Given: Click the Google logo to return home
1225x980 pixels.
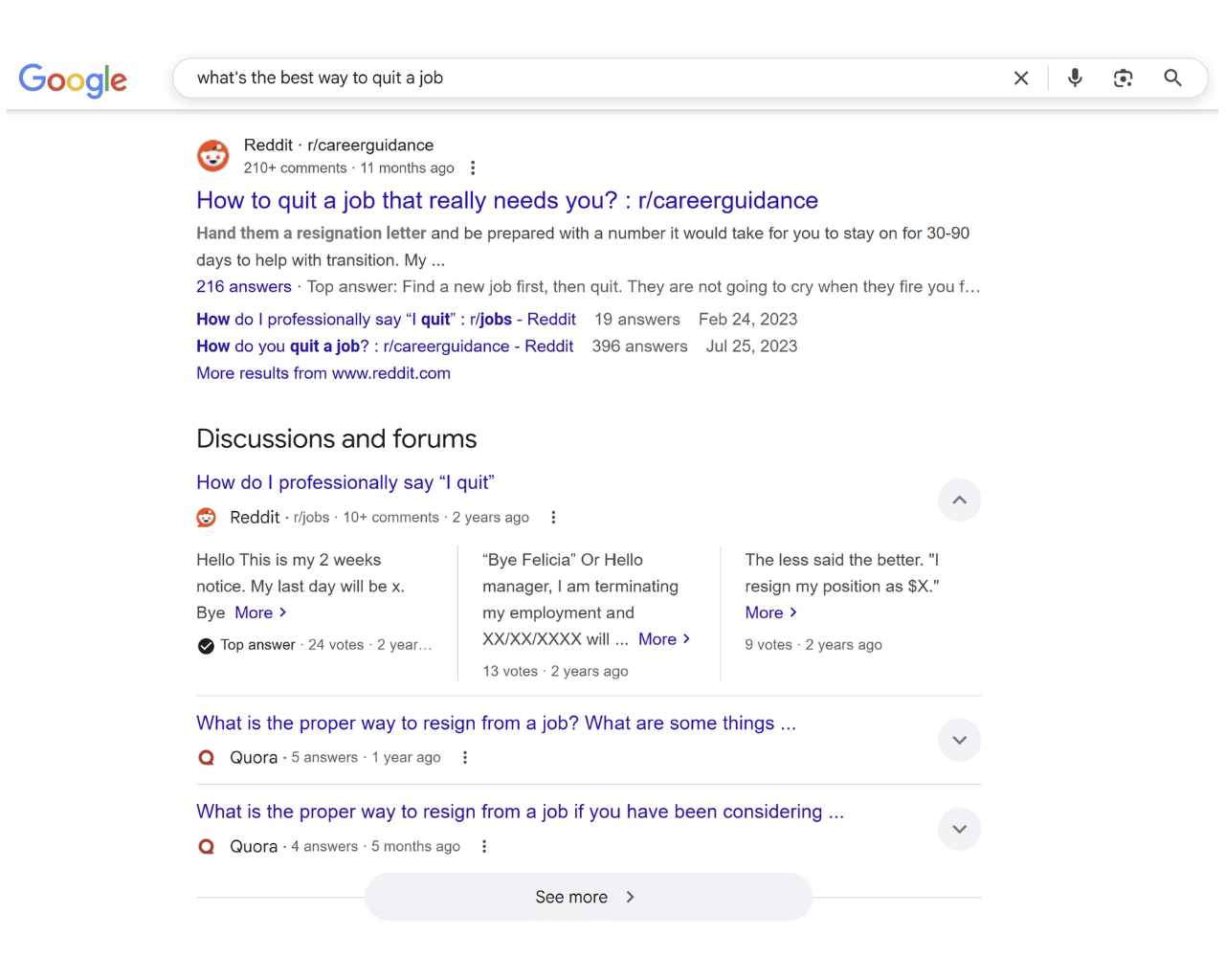Looking at the screenshot, I should click(73, 80).
